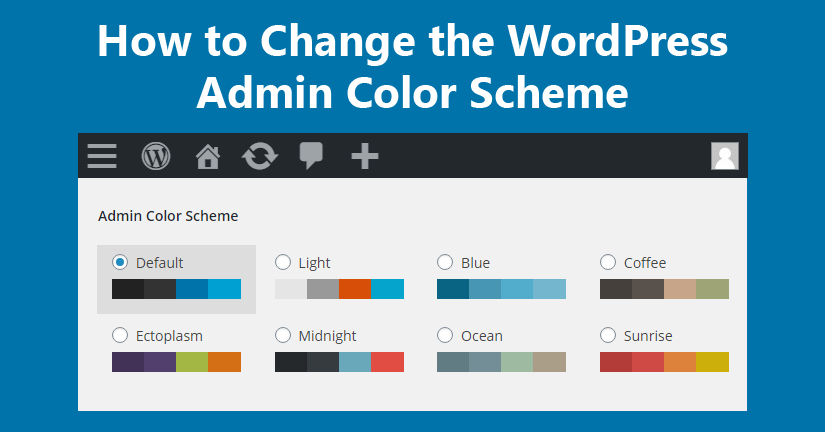Viewport: 825px width, 432px height.
Task: Click the WordPress logo icon
Action: 156,156
